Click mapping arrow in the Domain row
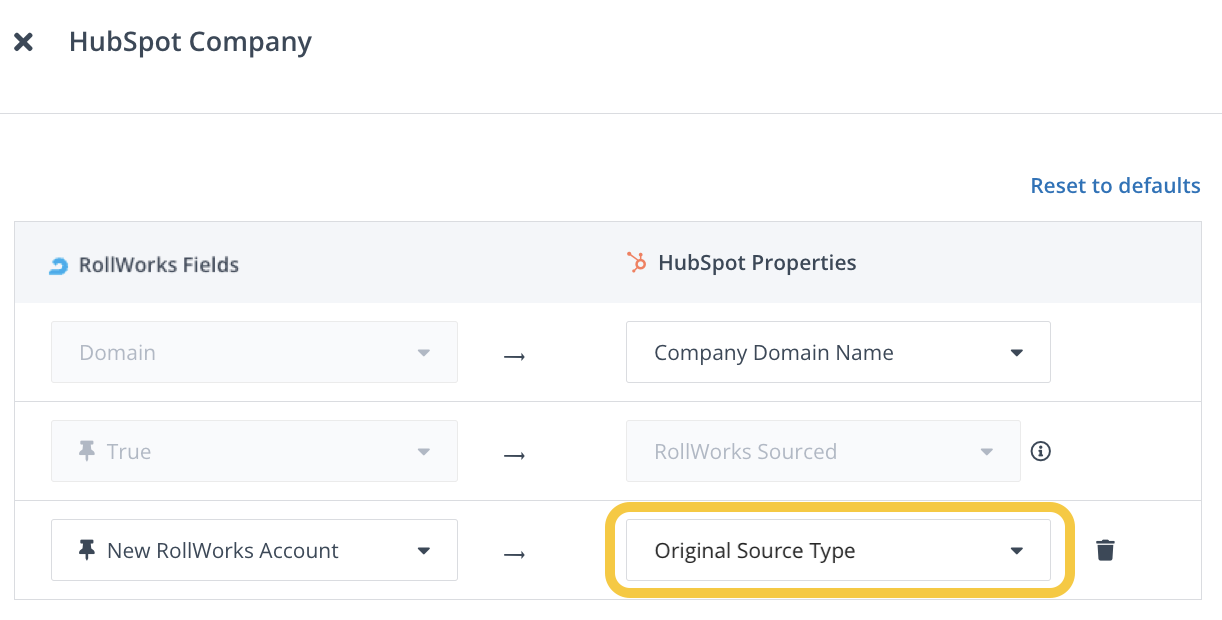 point(514,355)
